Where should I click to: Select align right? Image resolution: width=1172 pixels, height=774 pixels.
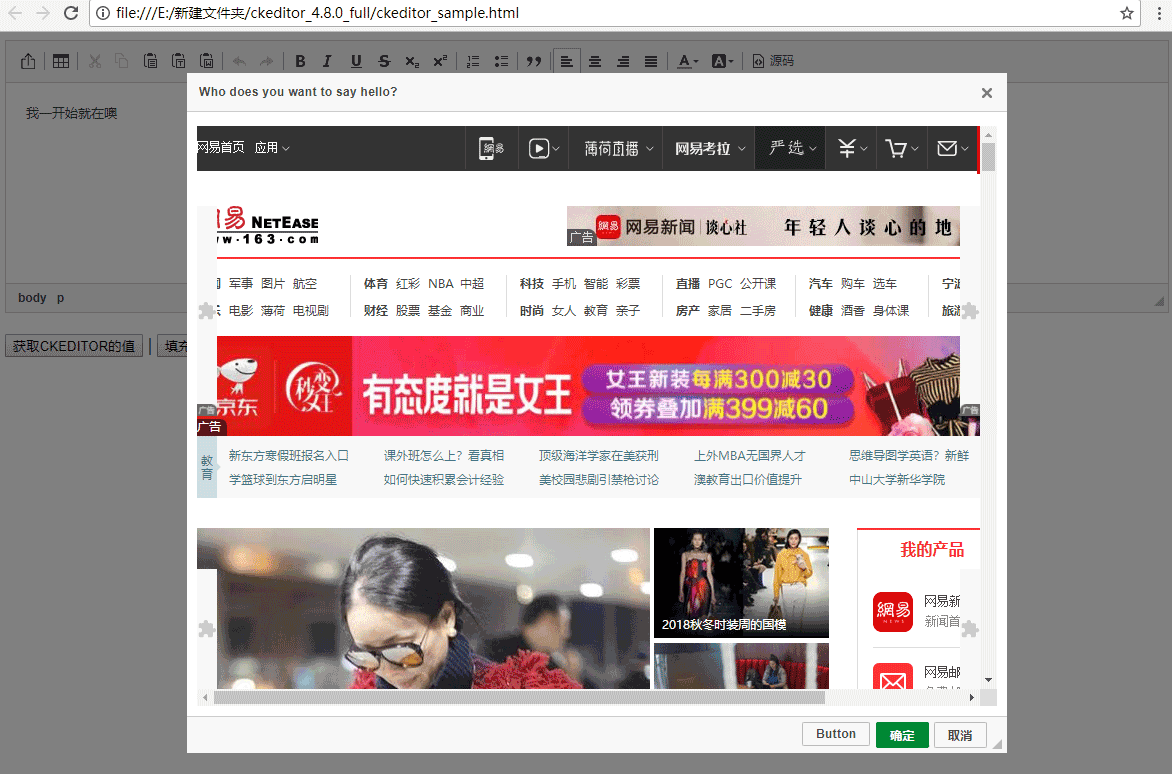[623, 61]
